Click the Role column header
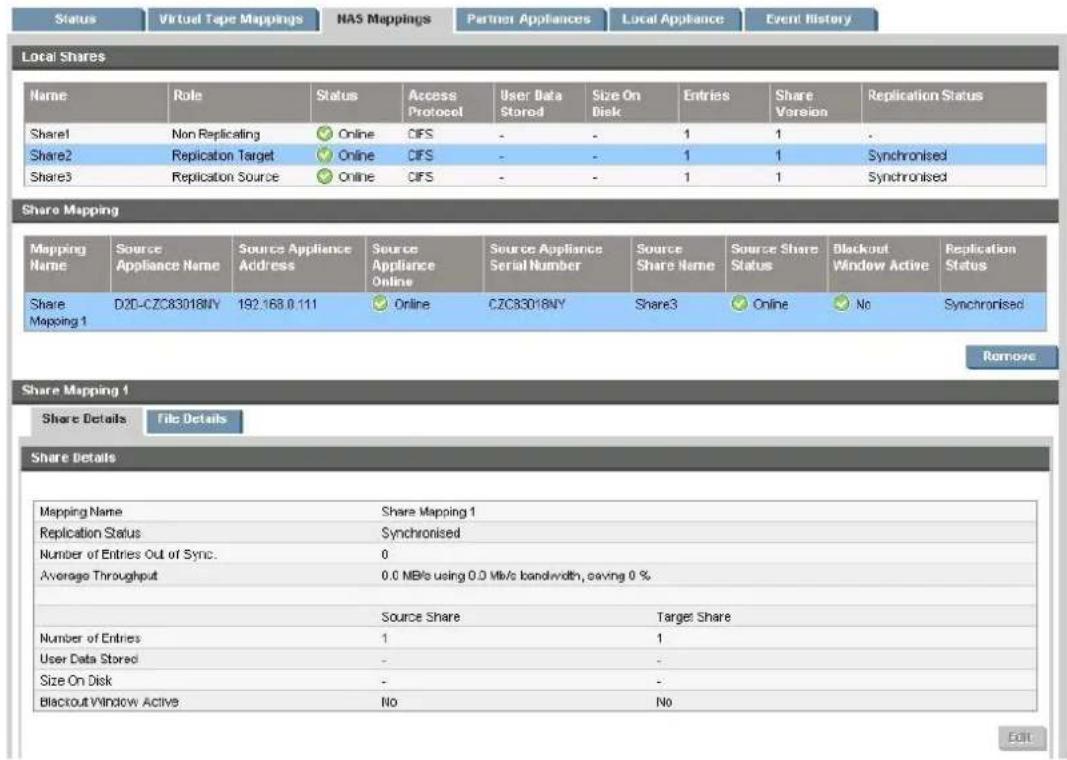The width and height of the screenshot is (1067, 760). (x=239, y=103)
